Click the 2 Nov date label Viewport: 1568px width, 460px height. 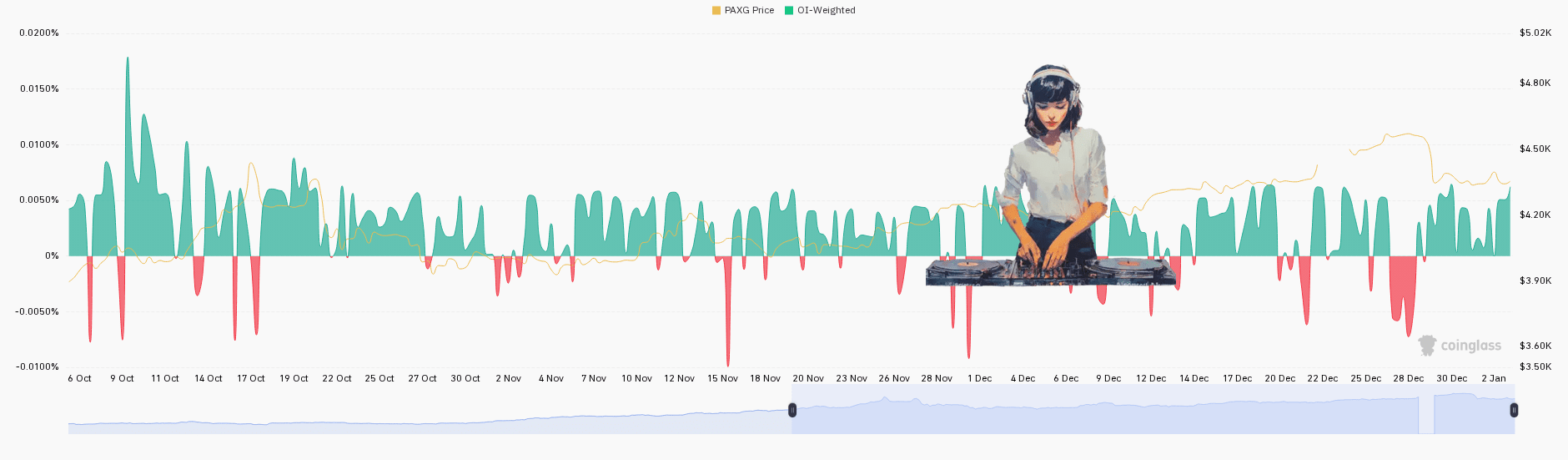point(509,378)
